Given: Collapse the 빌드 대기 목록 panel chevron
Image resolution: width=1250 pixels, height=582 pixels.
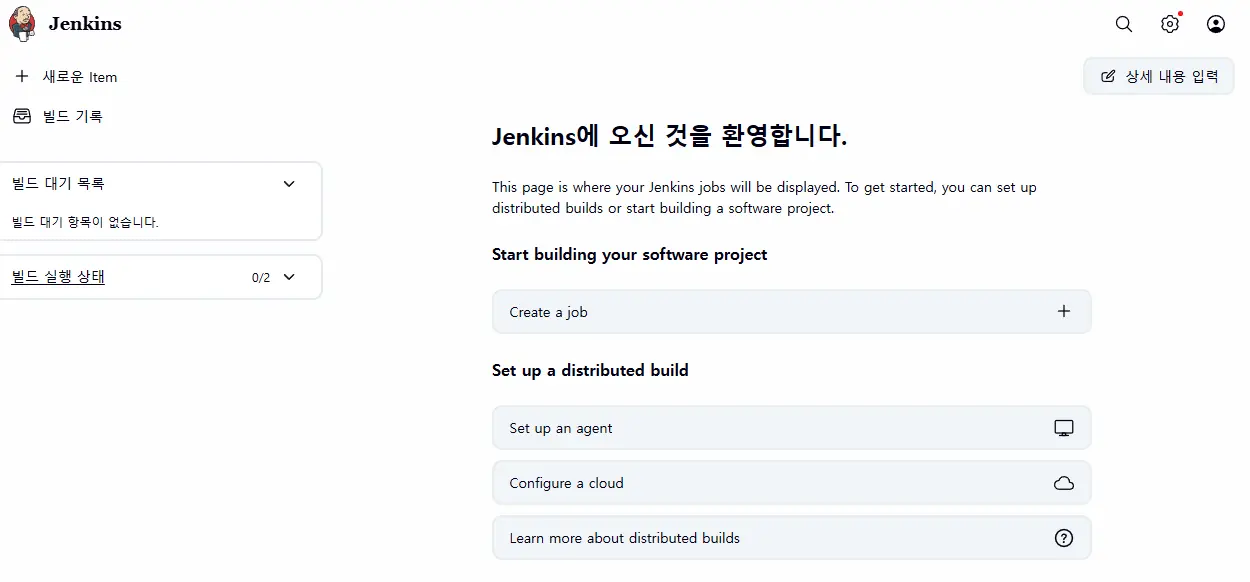Looking at the screenshot, I should click(x=289, y=184).
